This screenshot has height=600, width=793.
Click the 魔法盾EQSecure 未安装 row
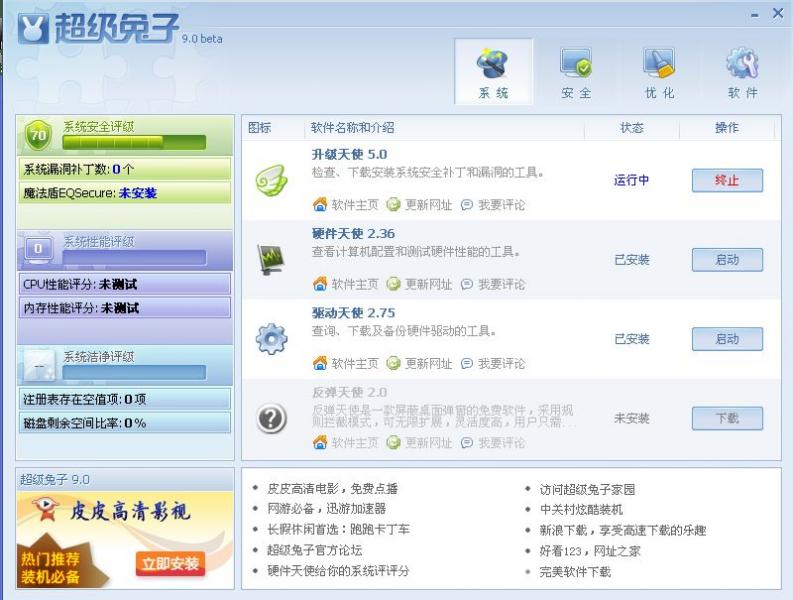(125, 193)
